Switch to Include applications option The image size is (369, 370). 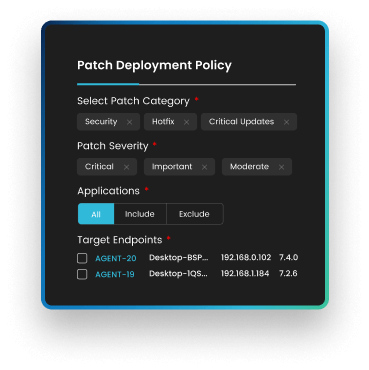(x=140, y=214)
